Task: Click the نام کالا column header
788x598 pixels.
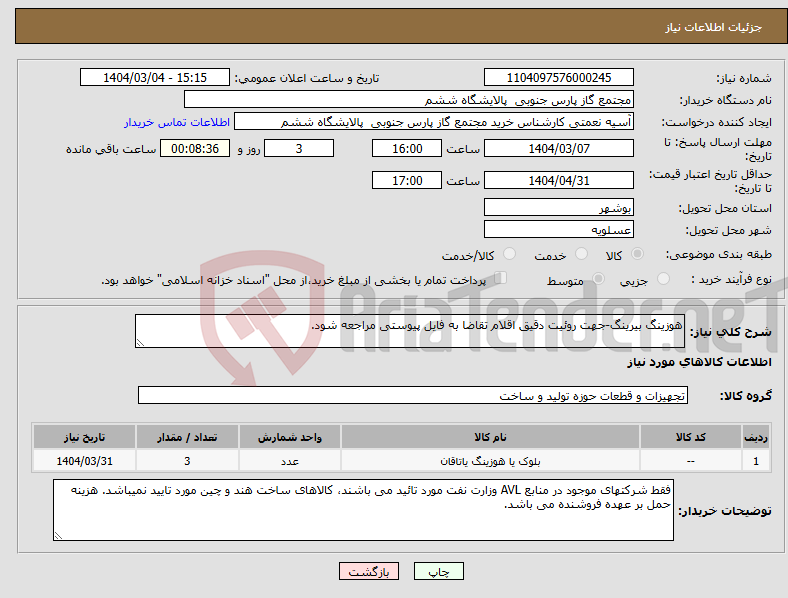Action: point(490,437)
